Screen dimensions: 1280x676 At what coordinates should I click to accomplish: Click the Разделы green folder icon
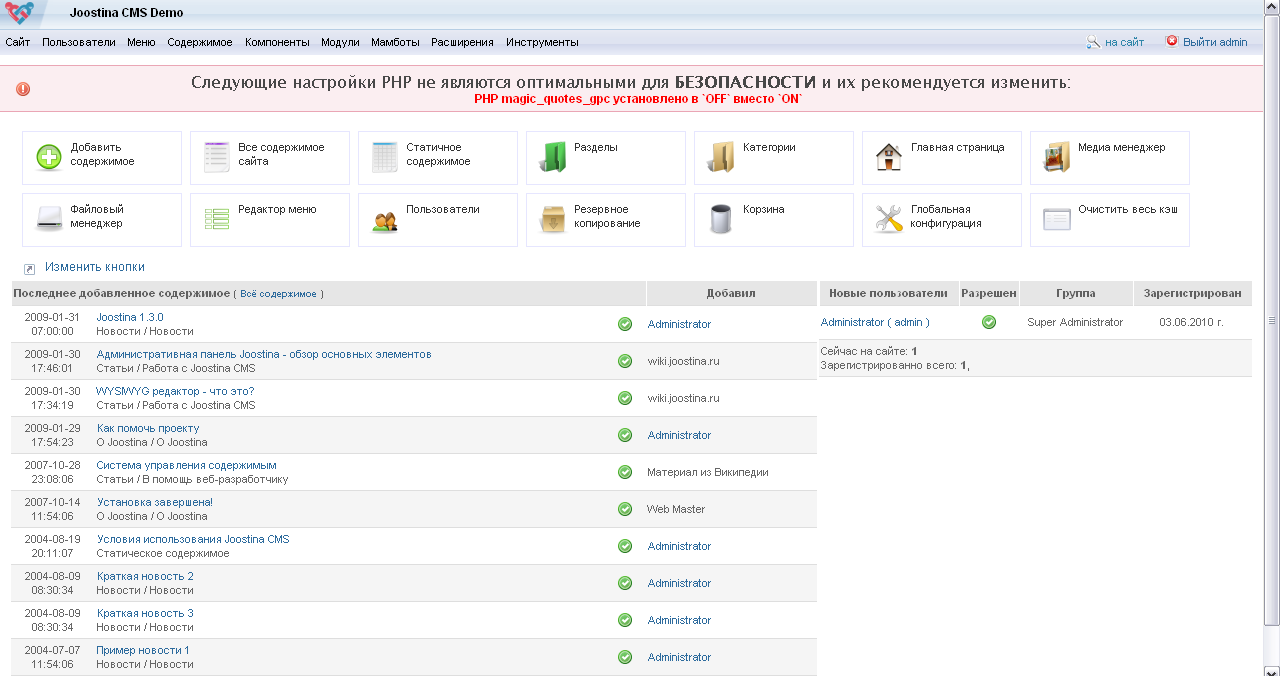click(x=553, y=157)
